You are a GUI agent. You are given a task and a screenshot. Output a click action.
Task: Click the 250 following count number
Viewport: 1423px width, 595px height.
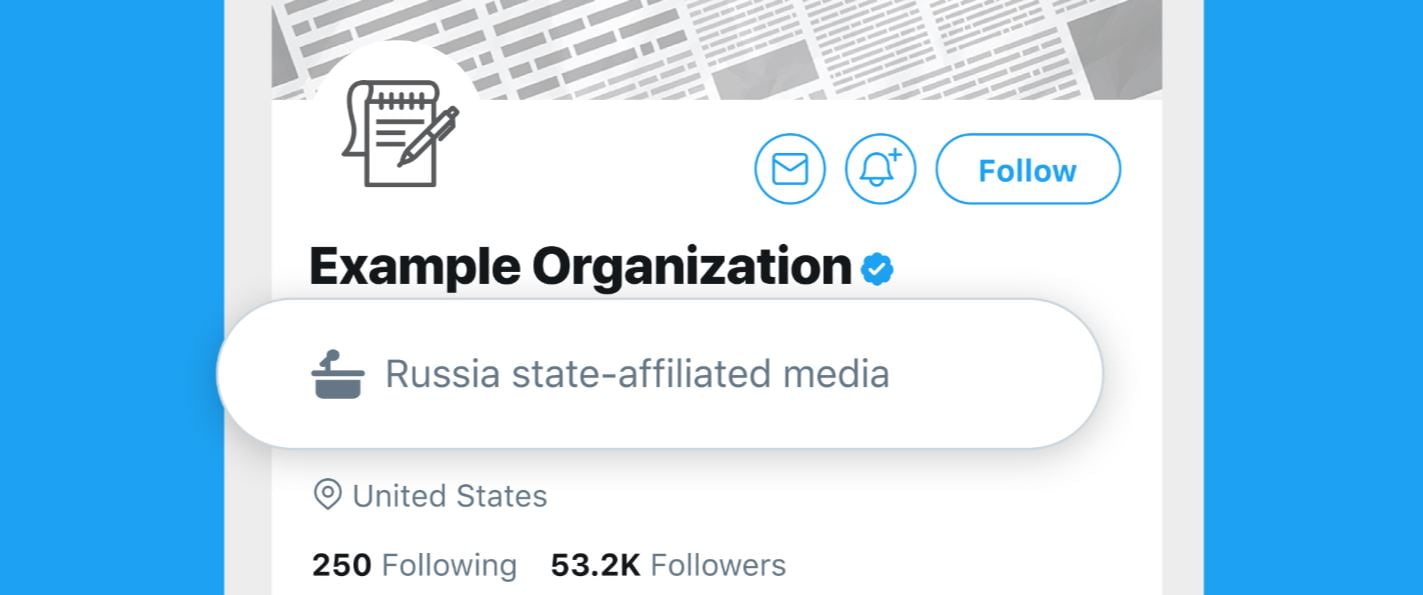341,565
